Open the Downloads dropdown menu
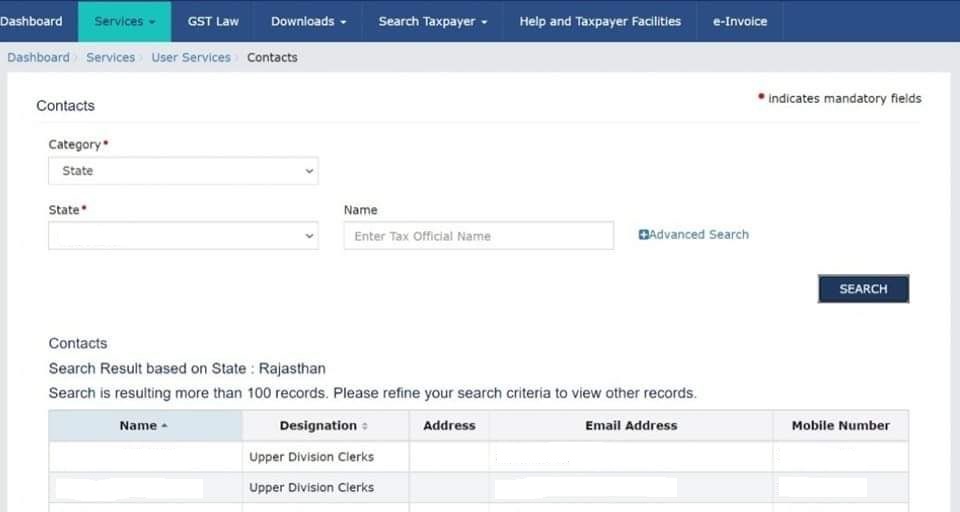960x512 pixels. [308, 21]
